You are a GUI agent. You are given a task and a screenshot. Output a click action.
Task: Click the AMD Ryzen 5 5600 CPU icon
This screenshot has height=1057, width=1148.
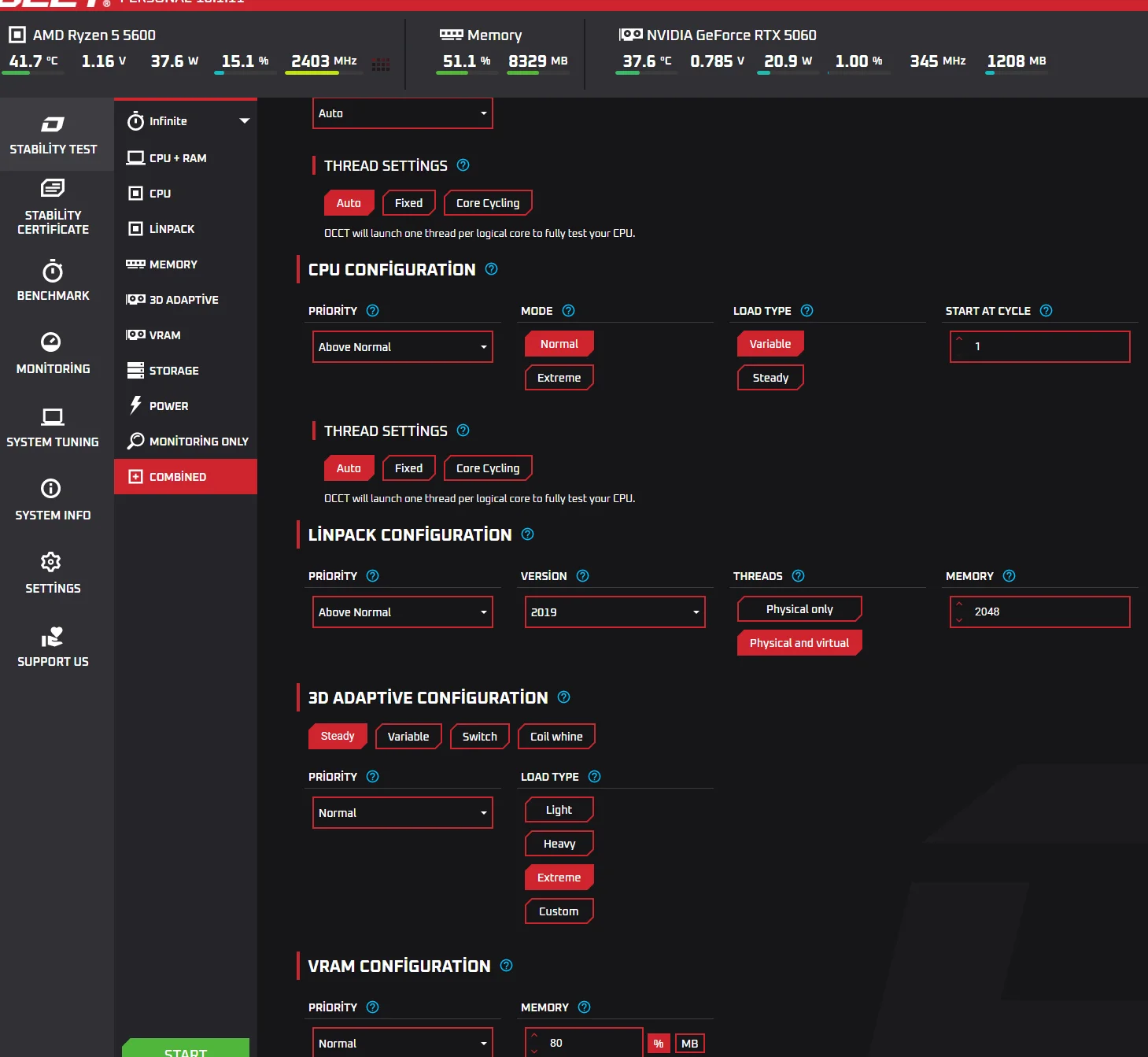coord(17,35)
